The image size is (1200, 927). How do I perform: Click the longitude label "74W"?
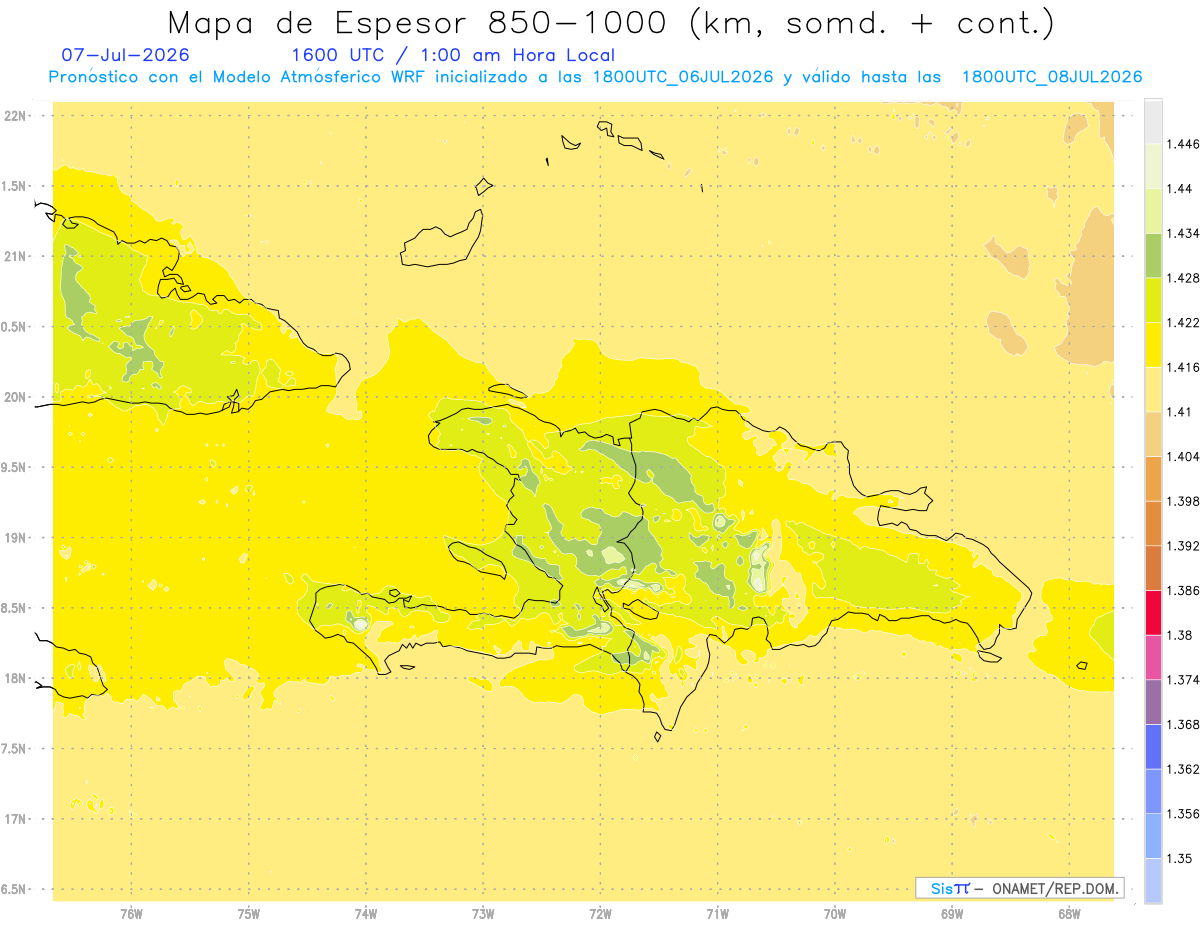[x=366, y=913]
